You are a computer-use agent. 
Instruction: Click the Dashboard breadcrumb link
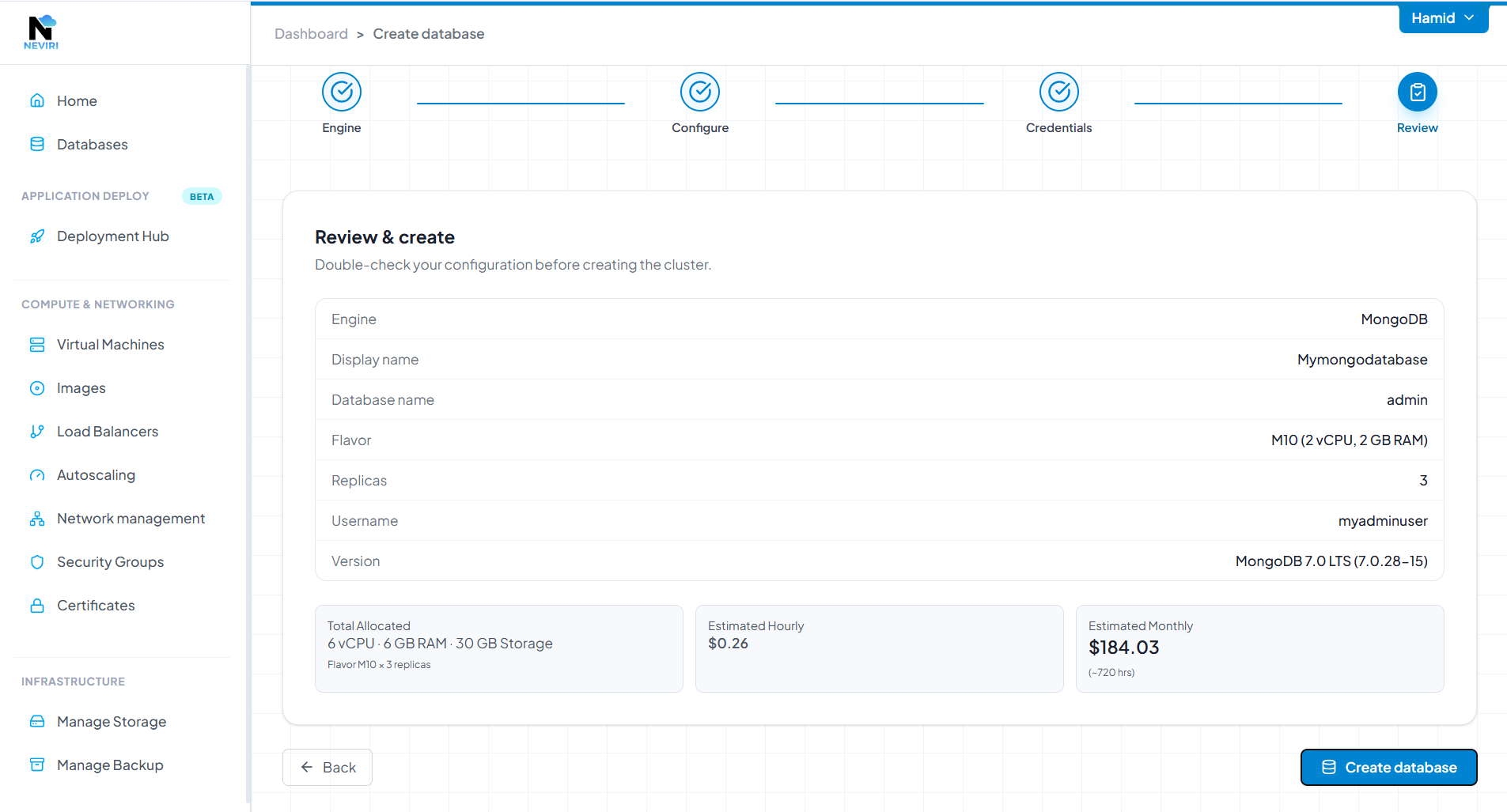click(311, 34)
